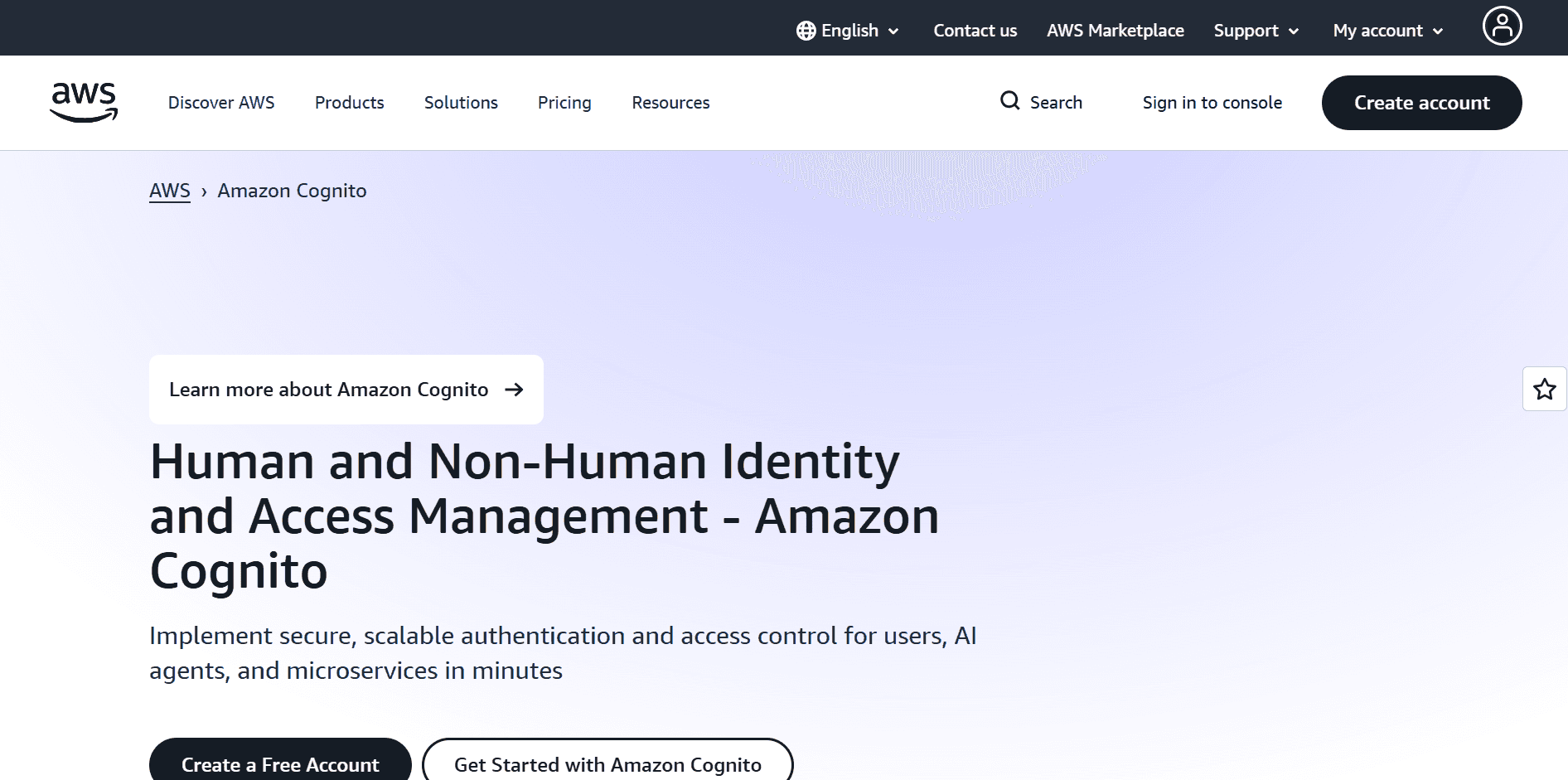The height and width of the screenshot is (780, 1568).
Task: Open the Support dropdown menu
Action: tap(1256, 31)
